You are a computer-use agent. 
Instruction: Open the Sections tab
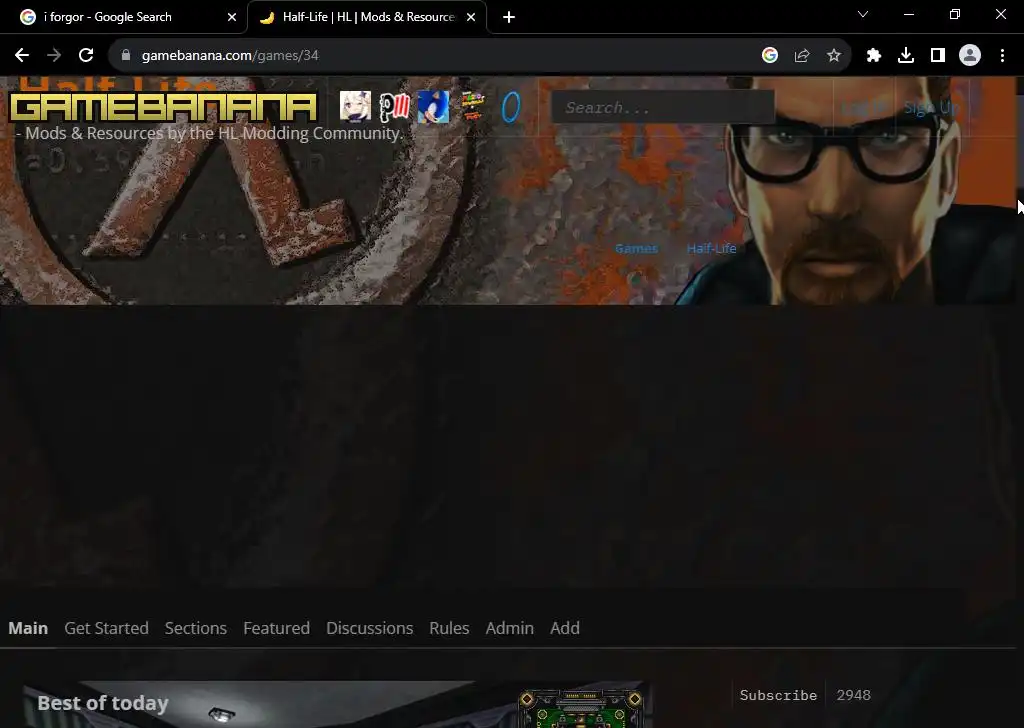pyautogui.click(x=196, y=628)
